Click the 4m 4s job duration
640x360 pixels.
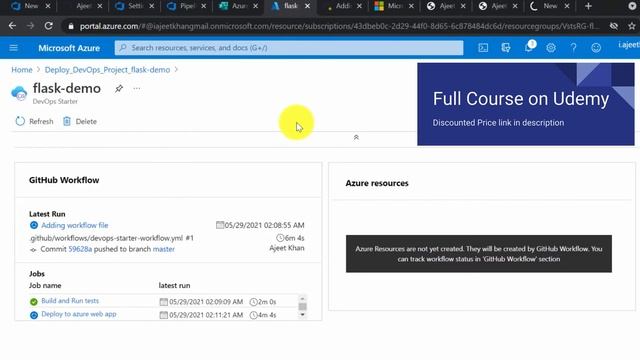click(x=267, y=315)
